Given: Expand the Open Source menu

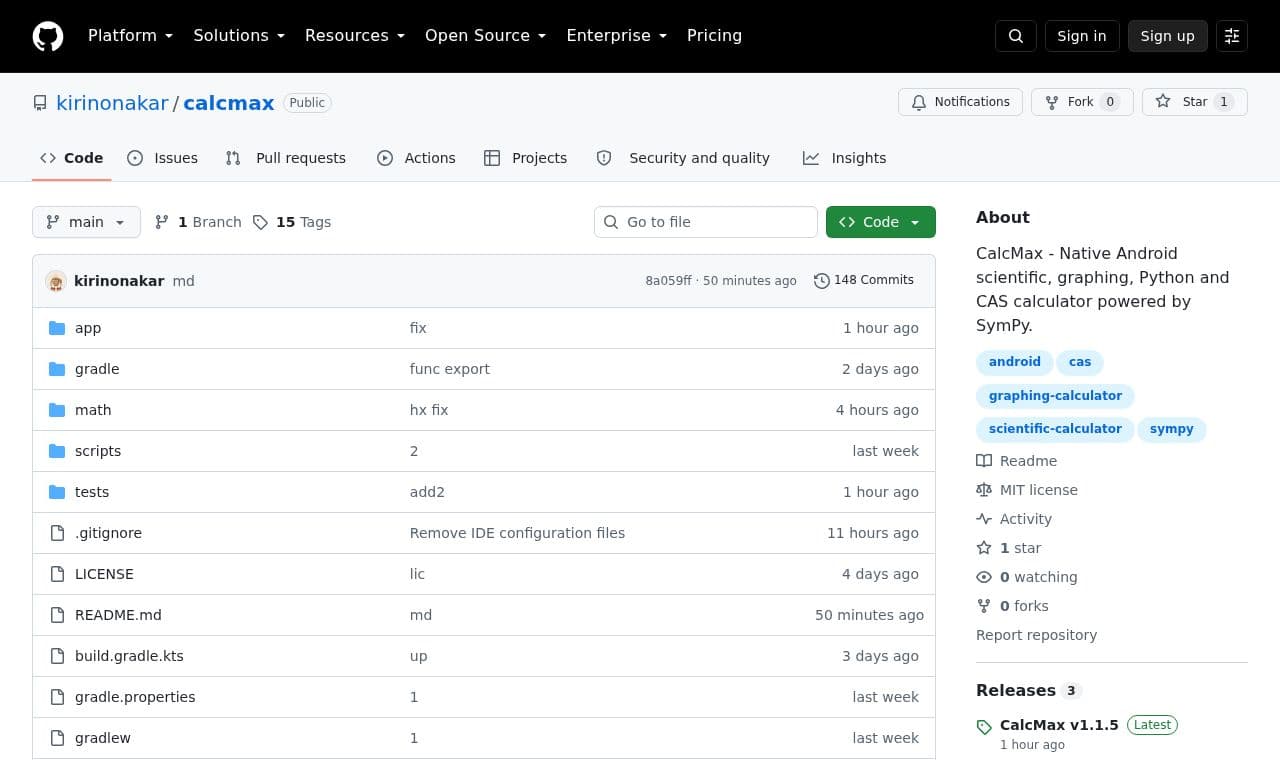Looking at the screenshot, I should 486,36.
